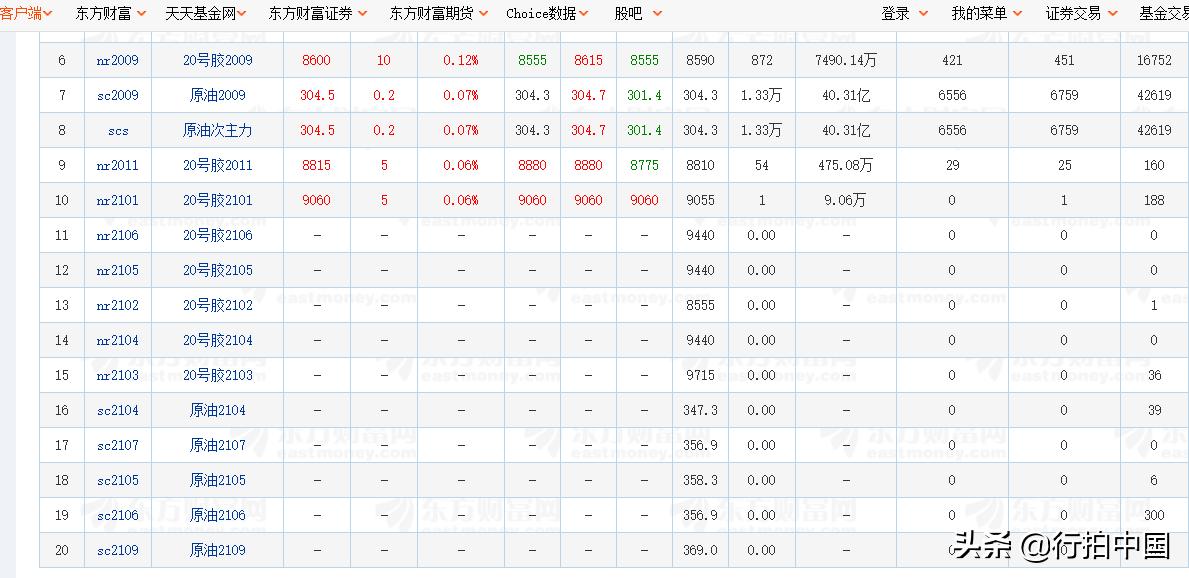Viewport: 1189px width, 578px height.
Task: Open the nr2101 code link
Action: (x=118, y=200)
